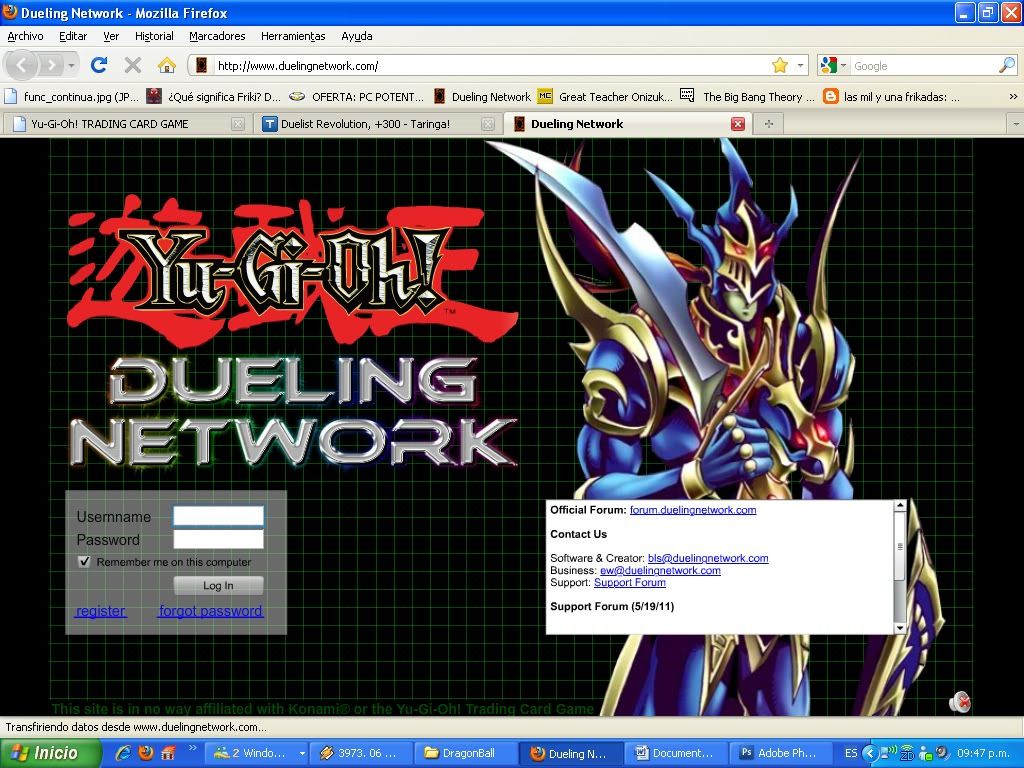Go forward using the Forward arrow
The image size is (1024, 768).
coord(50,65)
